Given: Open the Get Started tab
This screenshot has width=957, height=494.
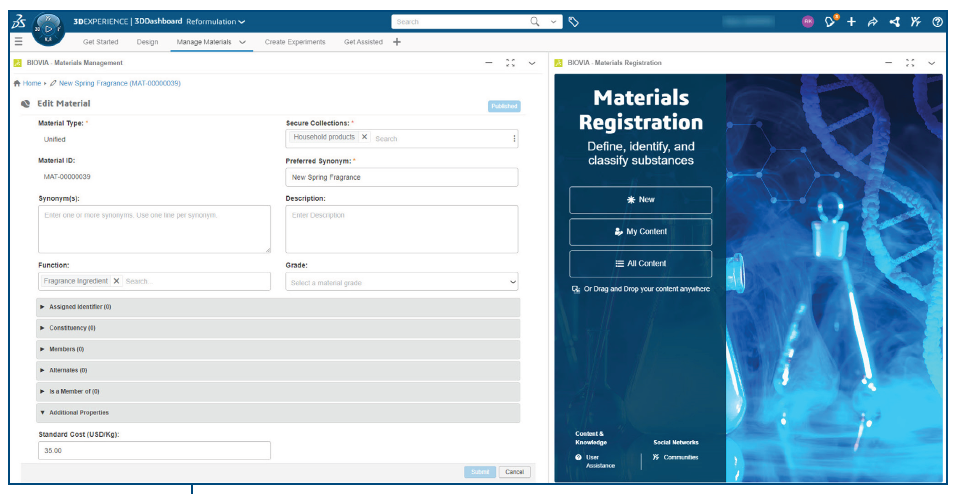Looking at the screenshot, I should tap(100, 42).
